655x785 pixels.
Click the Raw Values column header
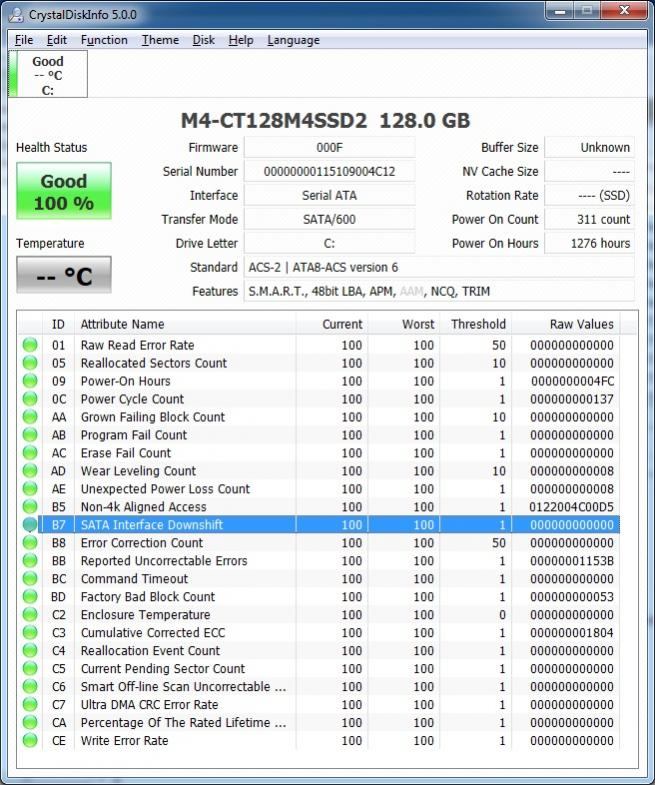566,324
